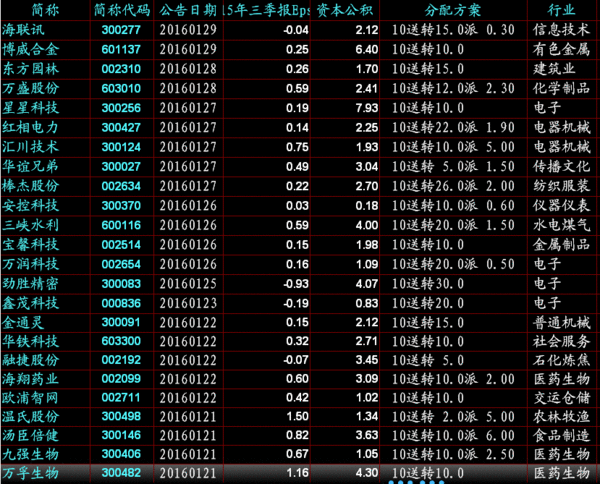Screen dimensions: 600x484
Task: Select stock name 万润科技
Action: pyautogui.click(x=31, y=264)
